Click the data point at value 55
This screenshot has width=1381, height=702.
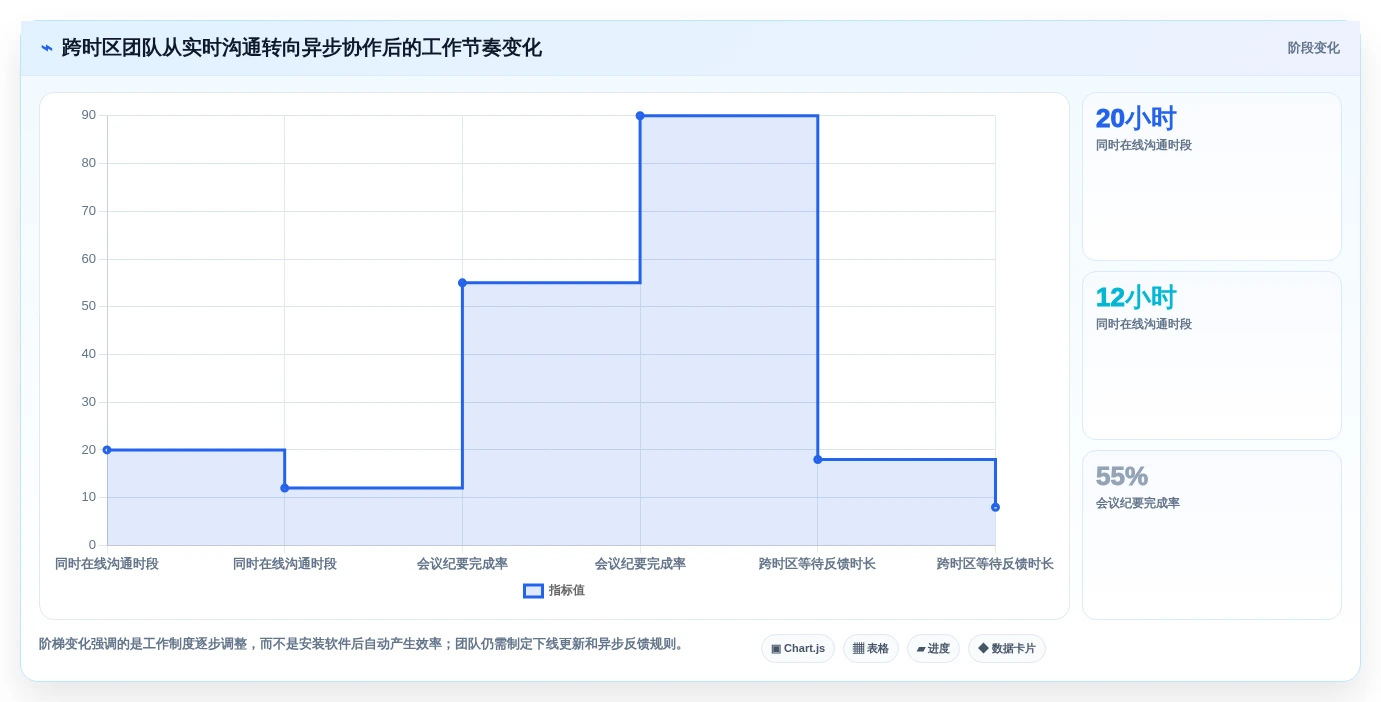click(462, 283)
